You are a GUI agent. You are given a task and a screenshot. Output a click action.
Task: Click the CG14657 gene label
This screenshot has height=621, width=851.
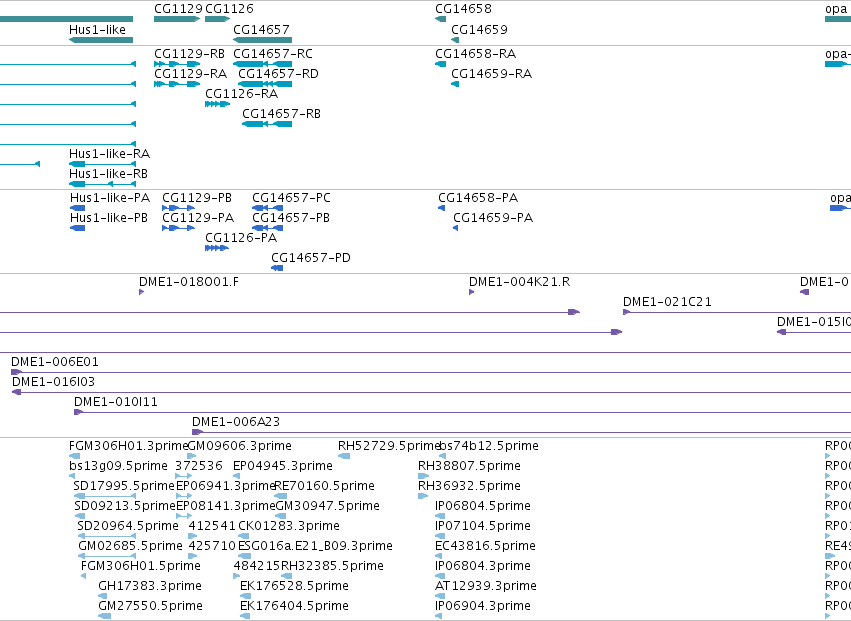click(261, 29)
